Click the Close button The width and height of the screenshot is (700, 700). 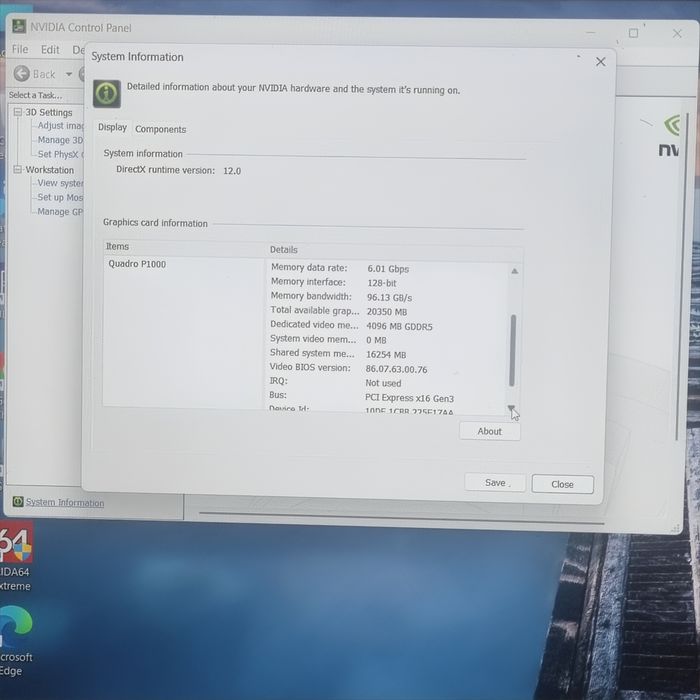click(x=562, y=484)
